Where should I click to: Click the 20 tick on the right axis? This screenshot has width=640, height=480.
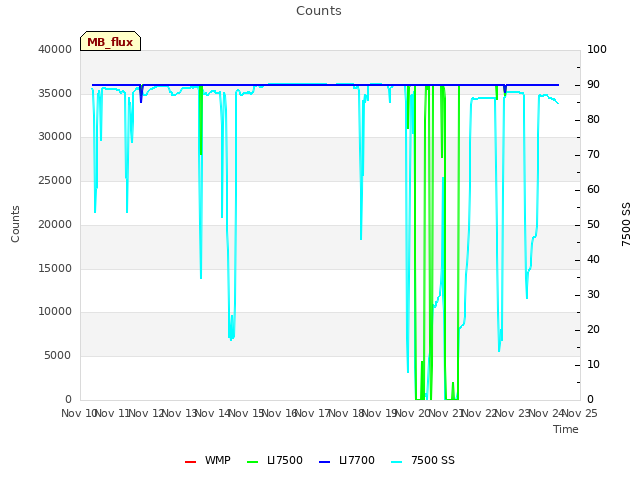(593, 330)
